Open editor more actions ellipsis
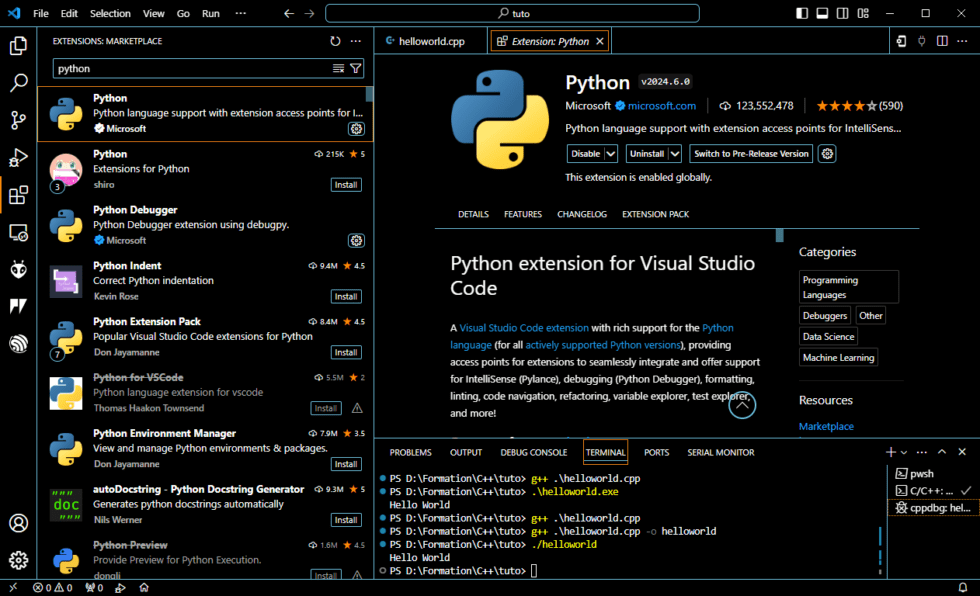Image resolution: width=980 pixels, height=596 pixels. (x=962, y=41)
